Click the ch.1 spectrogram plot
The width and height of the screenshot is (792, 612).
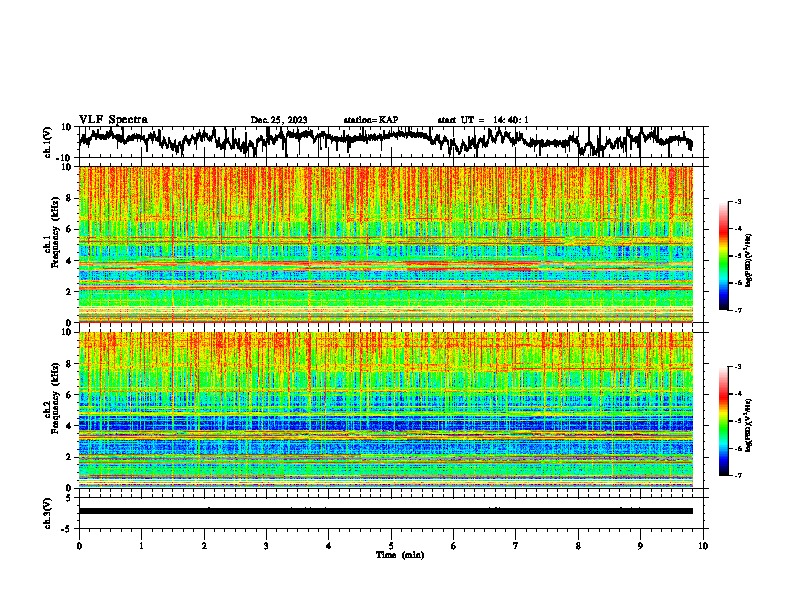tap(386, 244)
